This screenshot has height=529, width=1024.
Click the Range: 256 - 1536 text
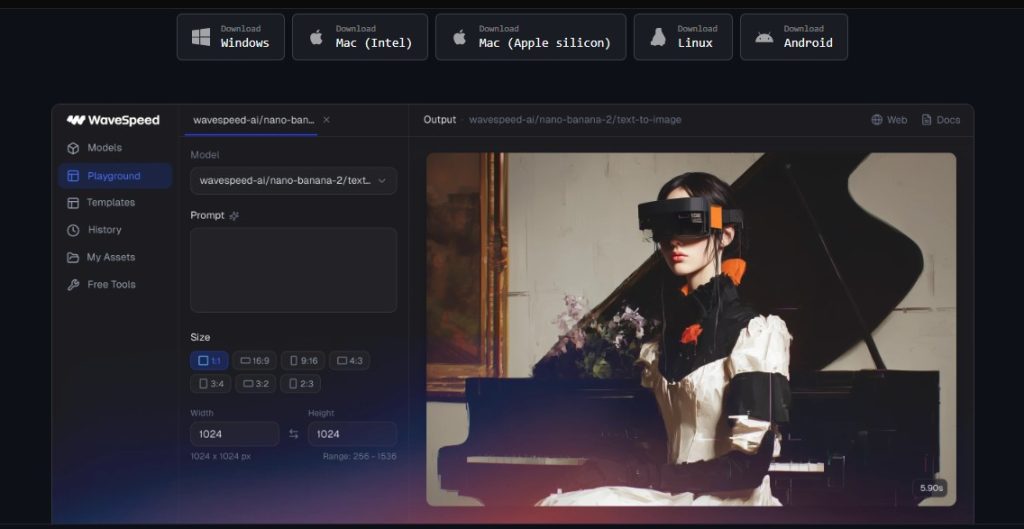coord(360,457)
